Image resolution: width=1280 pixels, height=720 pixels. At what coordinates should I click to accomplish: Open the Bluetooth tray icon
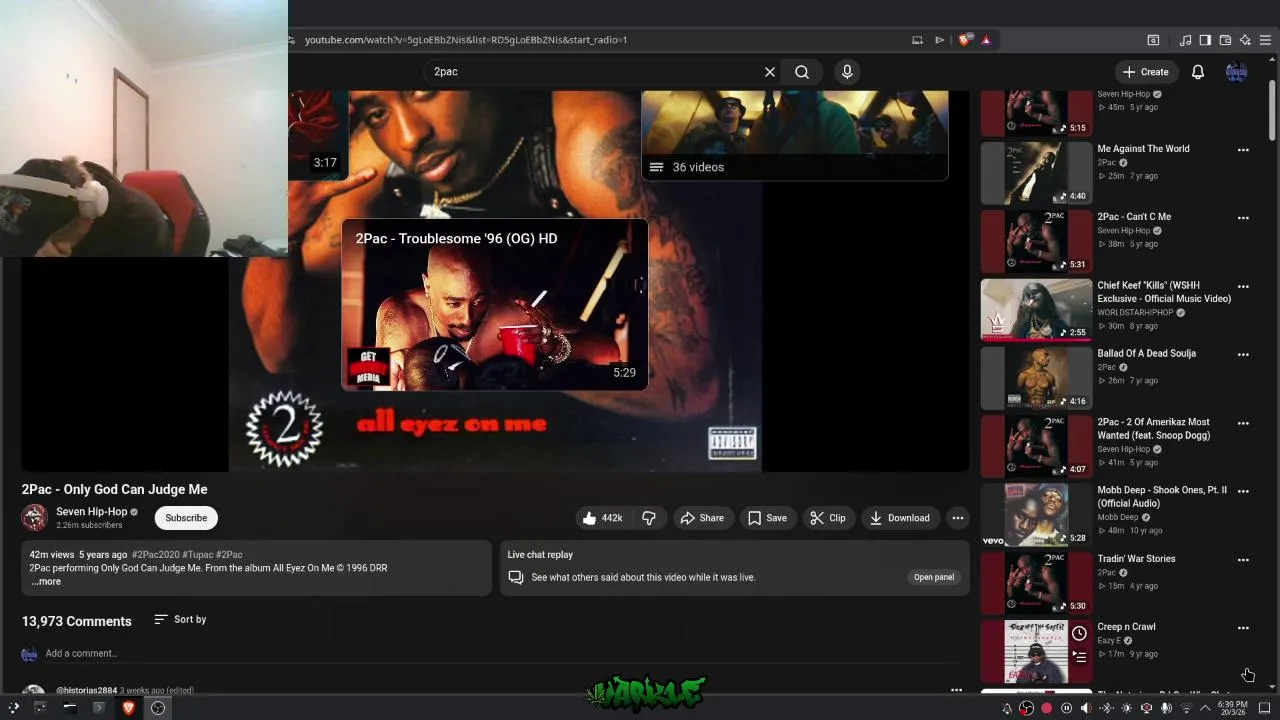click(1106, 708)
